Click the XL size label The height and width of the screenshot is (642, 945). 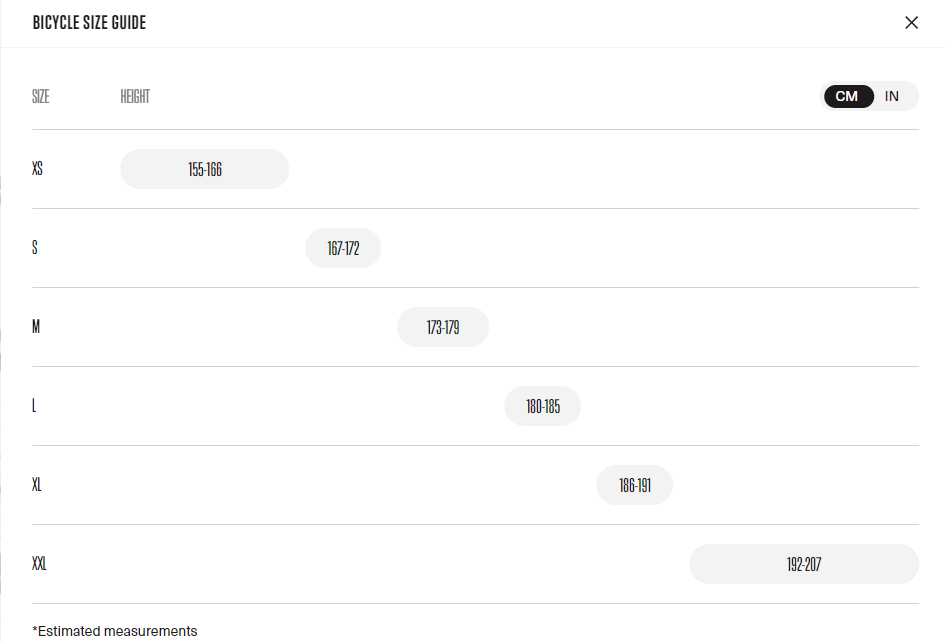[x=37, y=485]
